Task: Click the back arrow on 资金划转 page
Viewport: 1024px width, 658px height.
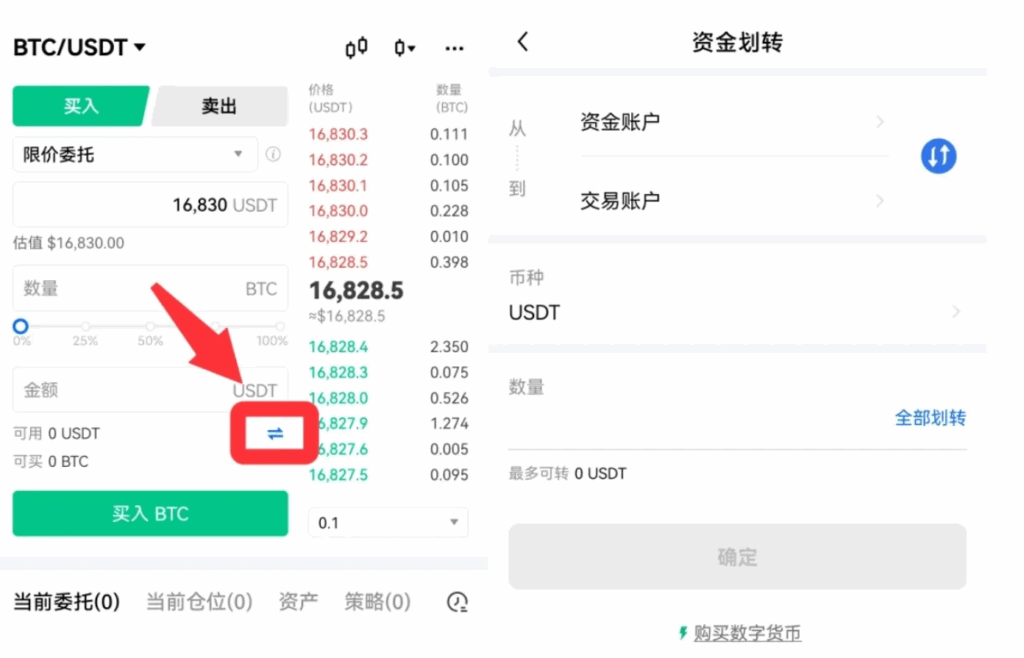Action: click(x=519, y=42)
